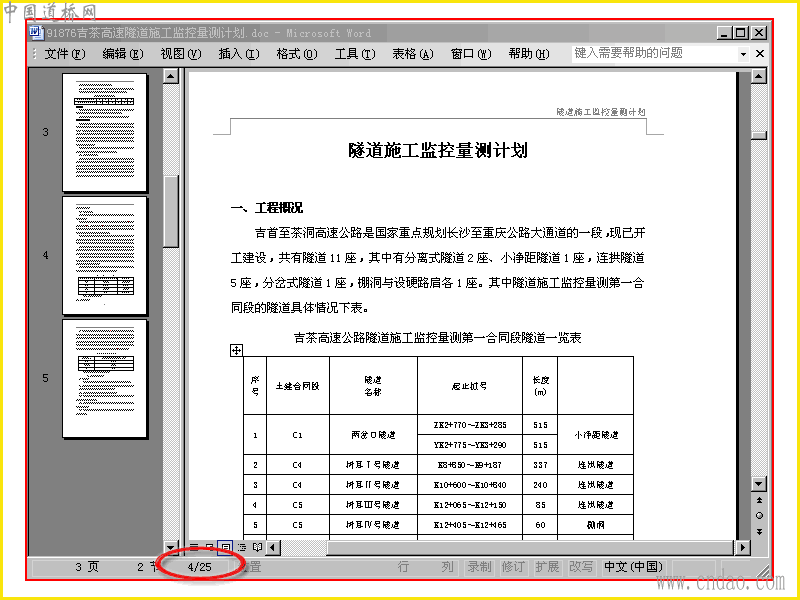This screenshot has height=600, width=800.
Task: Open the 文件(F) menu
Action: click(65, 54)
